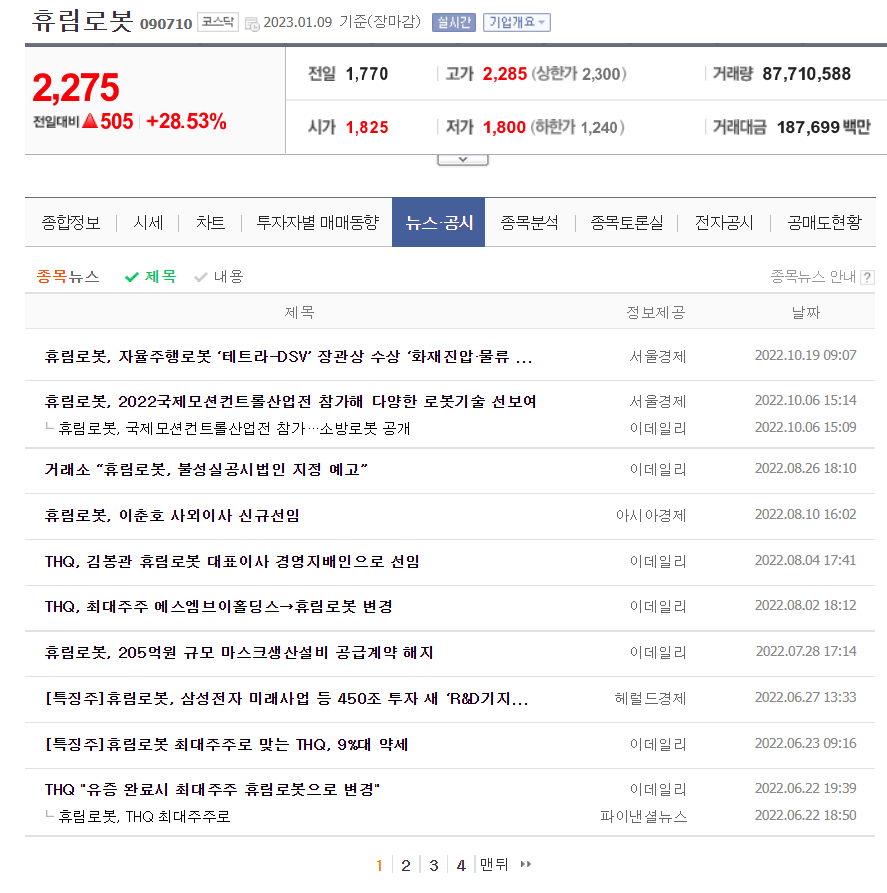Click the 휴림로봇 stock name heading

point(83,21)
